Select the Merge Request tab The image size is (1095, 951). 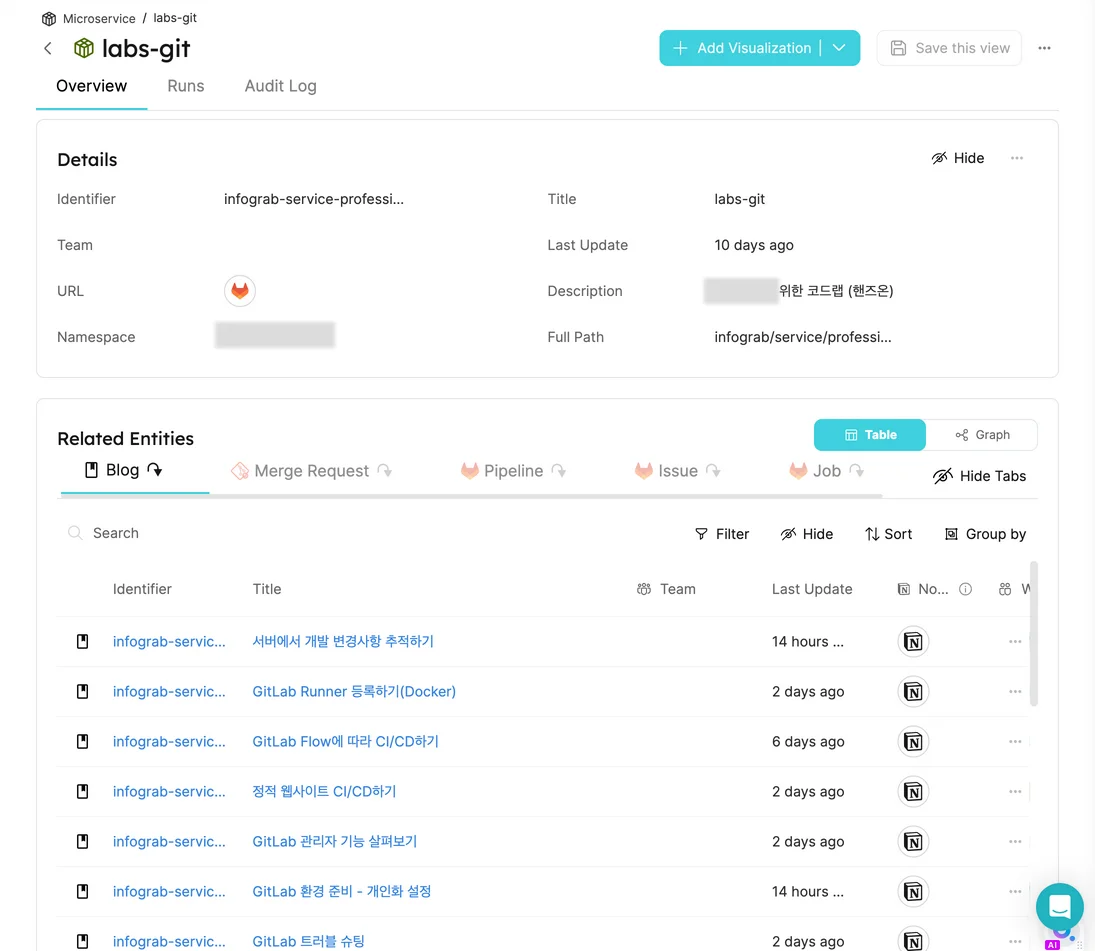(x=311, y=471)
